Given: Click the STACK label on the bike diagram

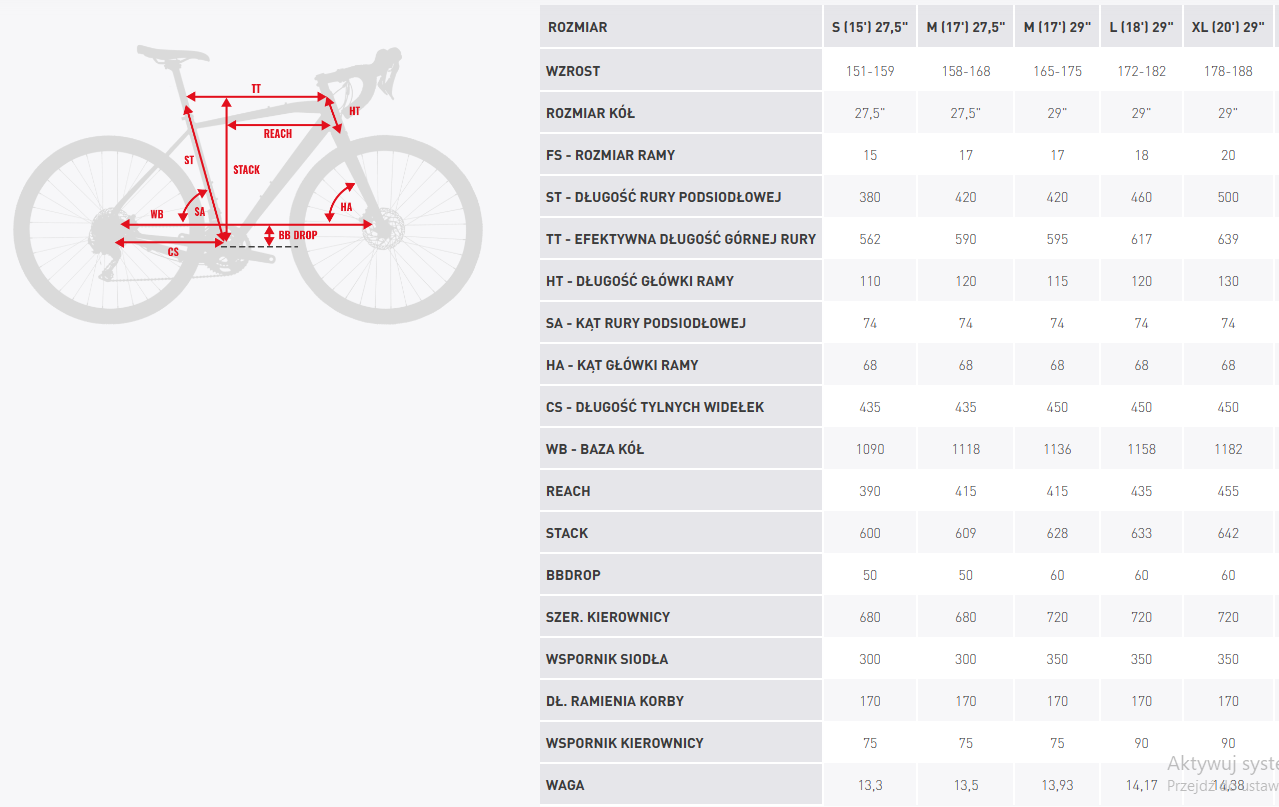Looking at the screenshot, I should coord(246,170).
